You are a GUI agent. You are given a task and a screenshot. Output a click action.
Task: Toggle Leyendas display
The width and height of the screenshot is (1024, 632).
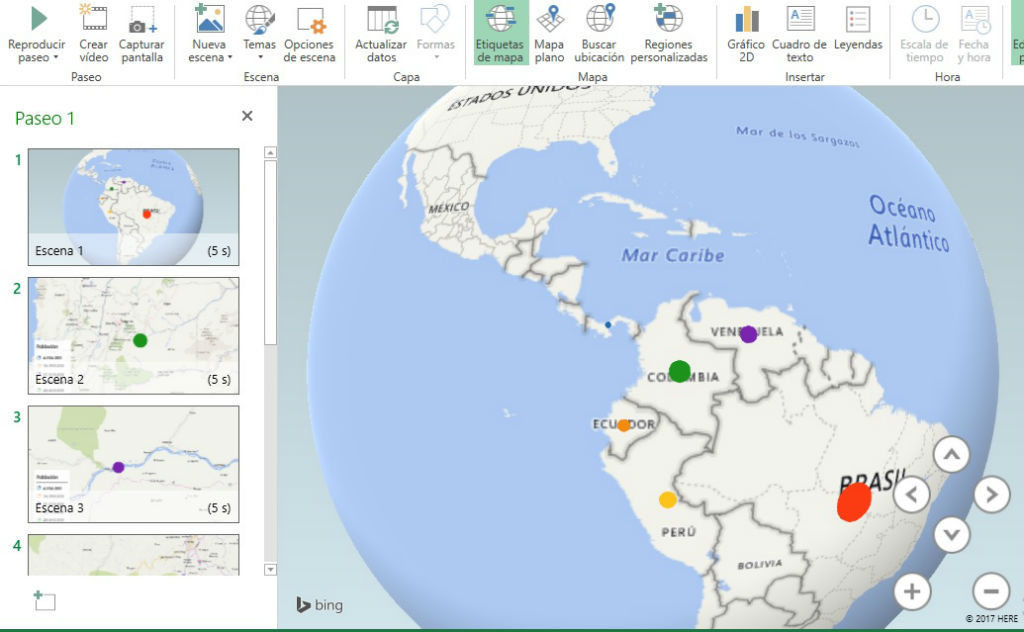[x=857, y=19]
